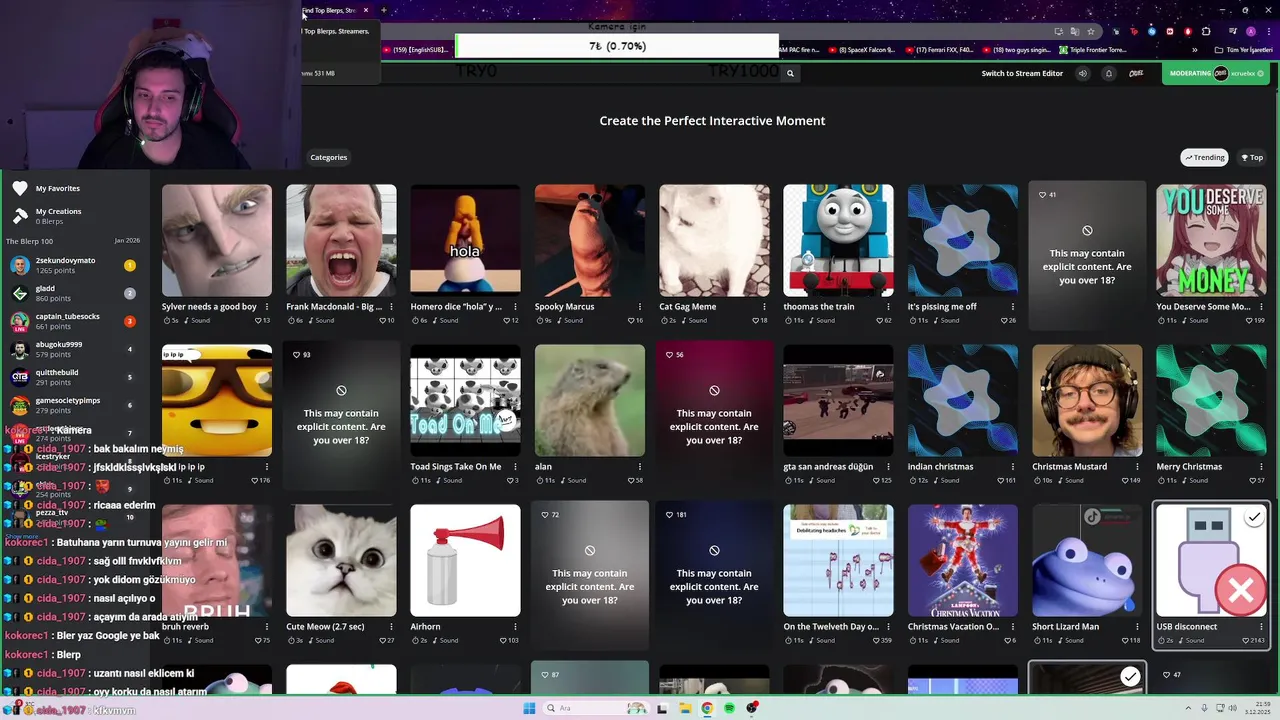Select captain_tubesocks in the leaderboard
The image size is (1280, 720).
click(72, 321)
